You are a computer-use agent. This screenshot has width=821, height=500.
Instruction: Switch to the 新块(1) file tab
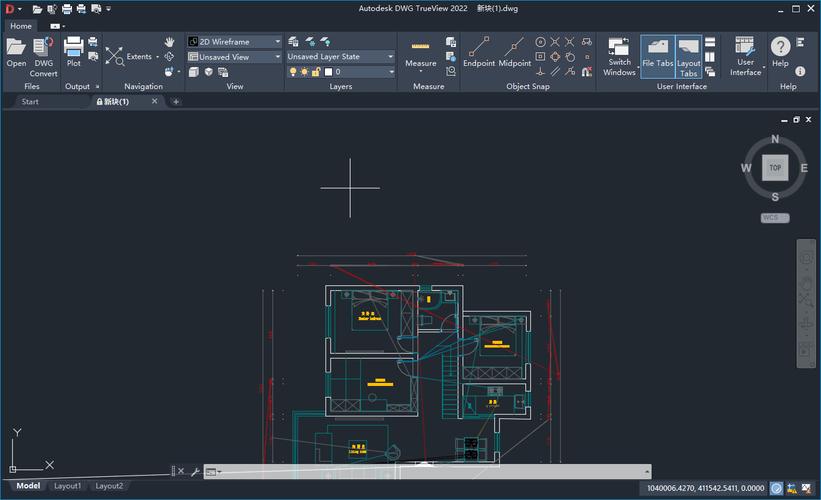[x=116, y=102]
